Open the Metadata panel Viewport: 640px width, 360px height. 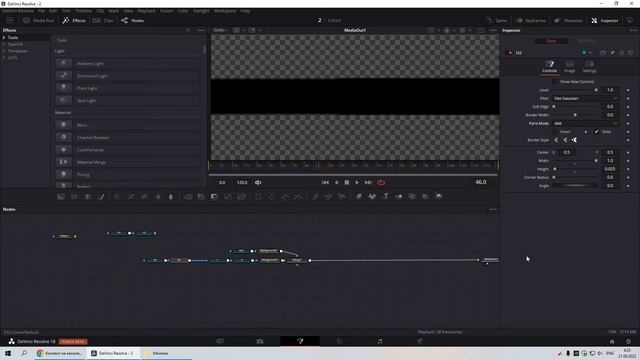tap(568, 20)
